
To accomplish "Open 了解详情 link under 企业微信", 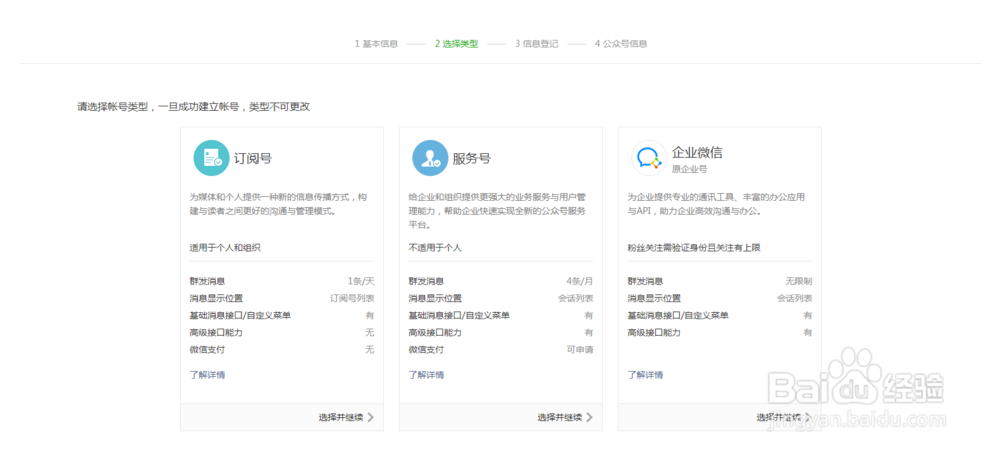I will 645,375.
